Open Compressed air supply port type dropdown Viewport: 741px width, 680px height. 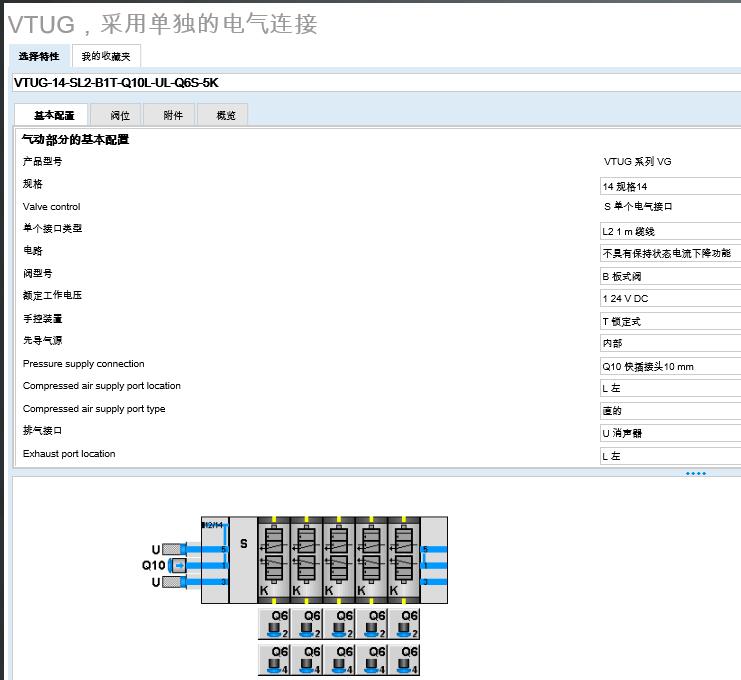670,411
